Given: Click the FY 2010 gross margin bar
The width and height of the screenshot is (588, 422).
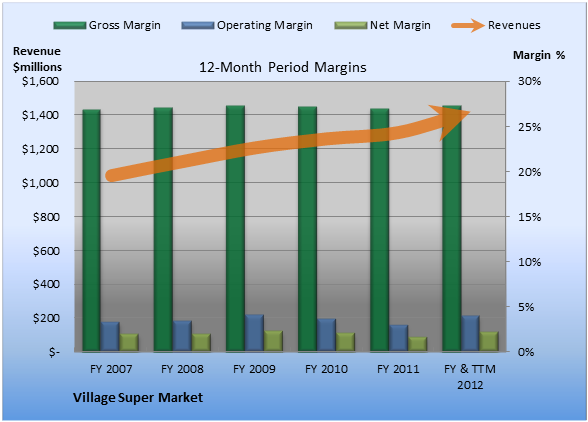Looking at the screenshot, I should 308,229.
